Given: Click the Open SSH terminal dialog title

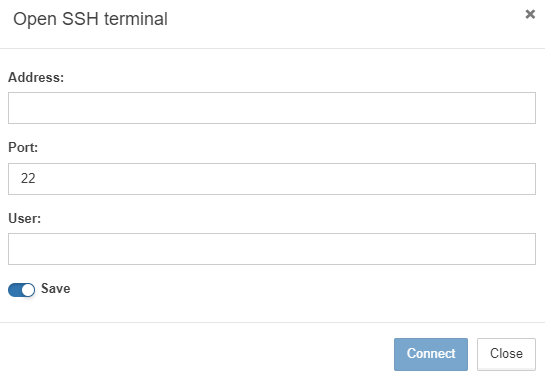Looking at the screenshot, I should point(90,19).
